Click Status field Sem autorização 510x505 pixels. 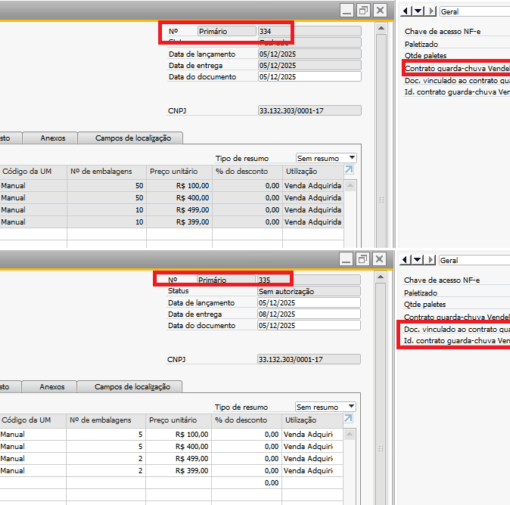309,291
